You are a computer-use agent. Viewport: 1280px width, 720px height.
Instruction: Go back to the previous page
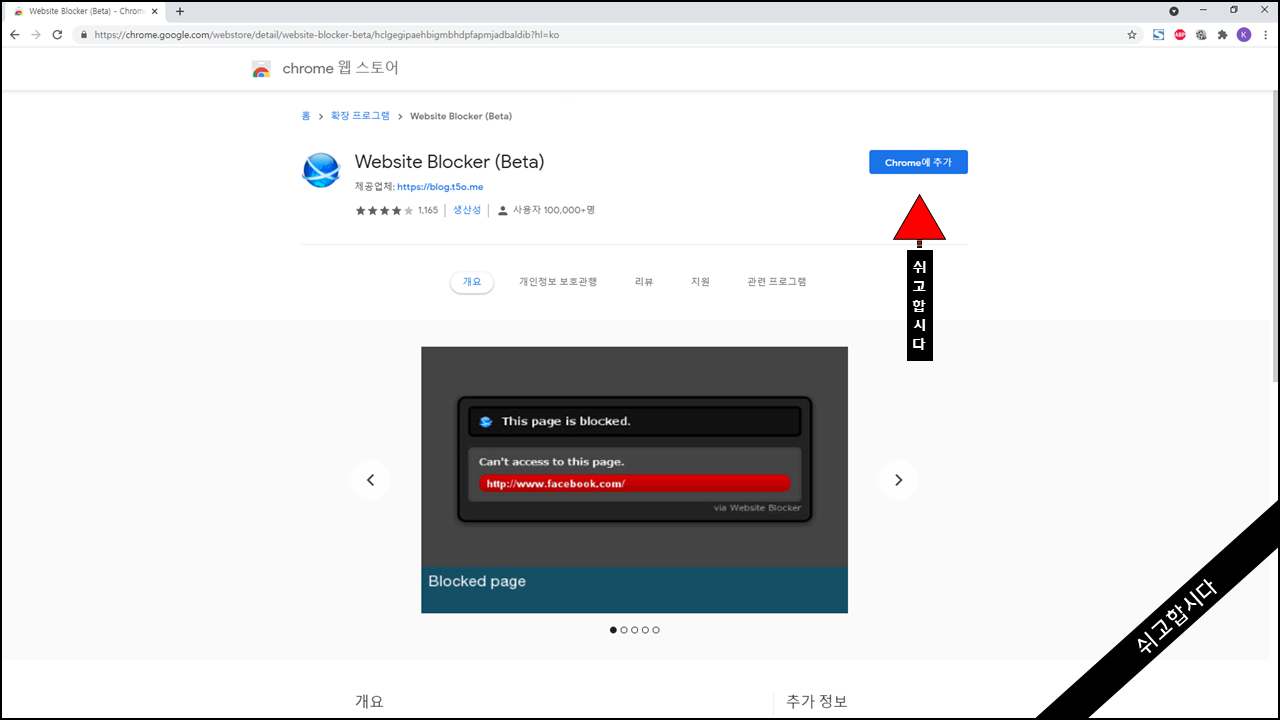(15, 34)
